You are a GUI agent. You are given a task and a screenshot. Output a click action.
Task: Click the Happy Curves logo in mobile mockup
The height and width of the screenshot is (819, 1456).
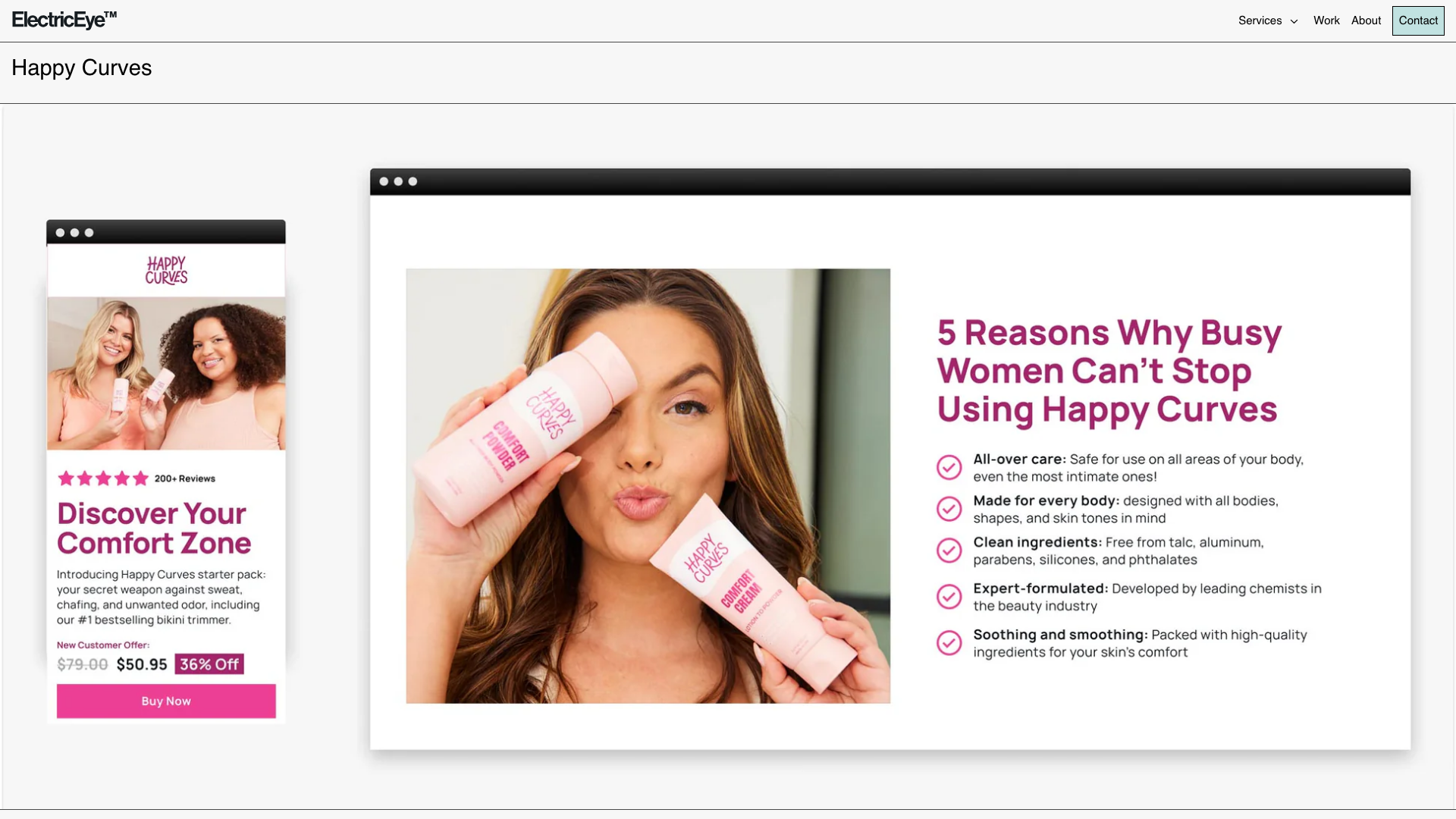click(x=166, y=270)
